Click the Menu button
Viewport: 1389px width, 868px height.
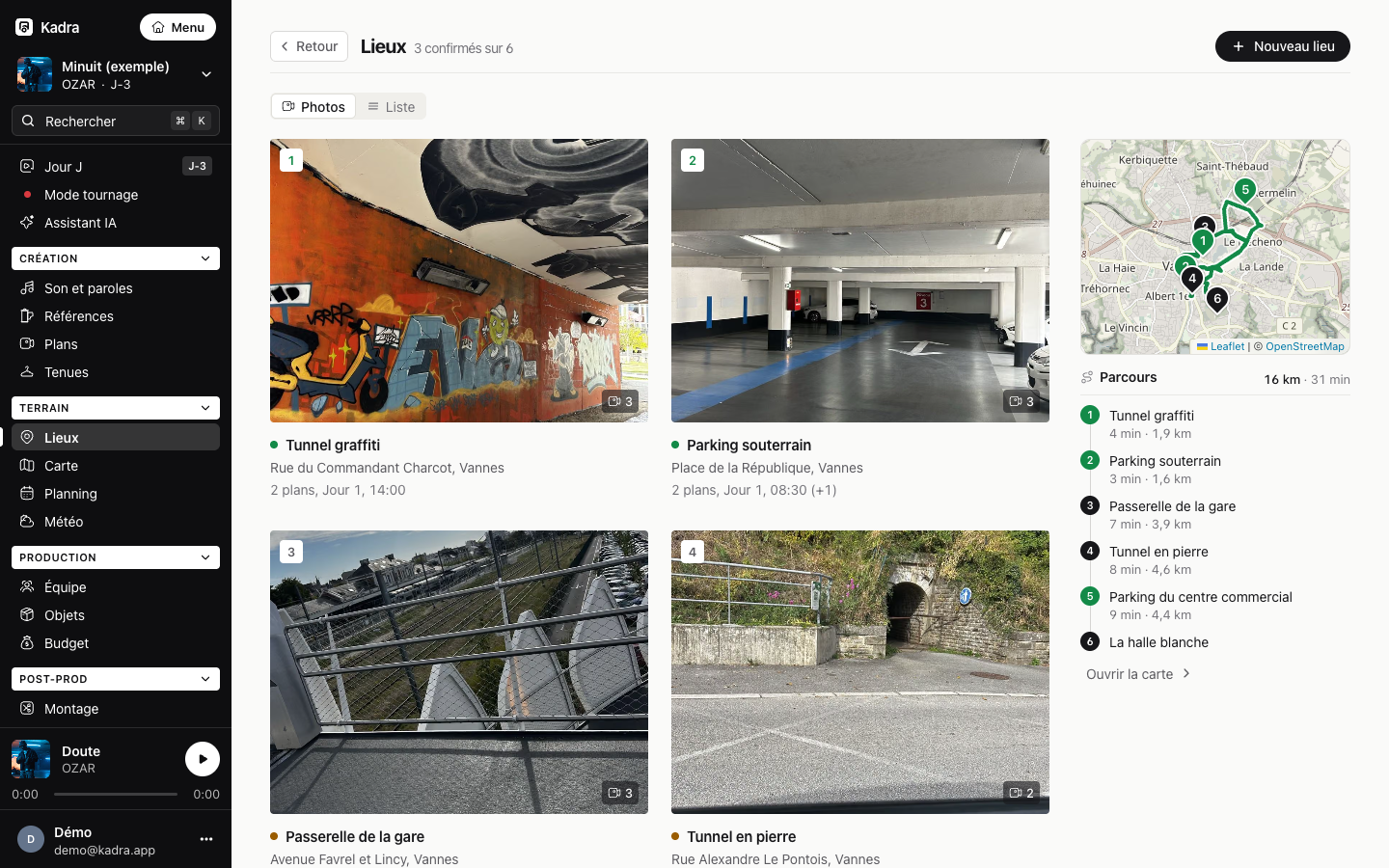pyautogui.click(x=177, y=27)
